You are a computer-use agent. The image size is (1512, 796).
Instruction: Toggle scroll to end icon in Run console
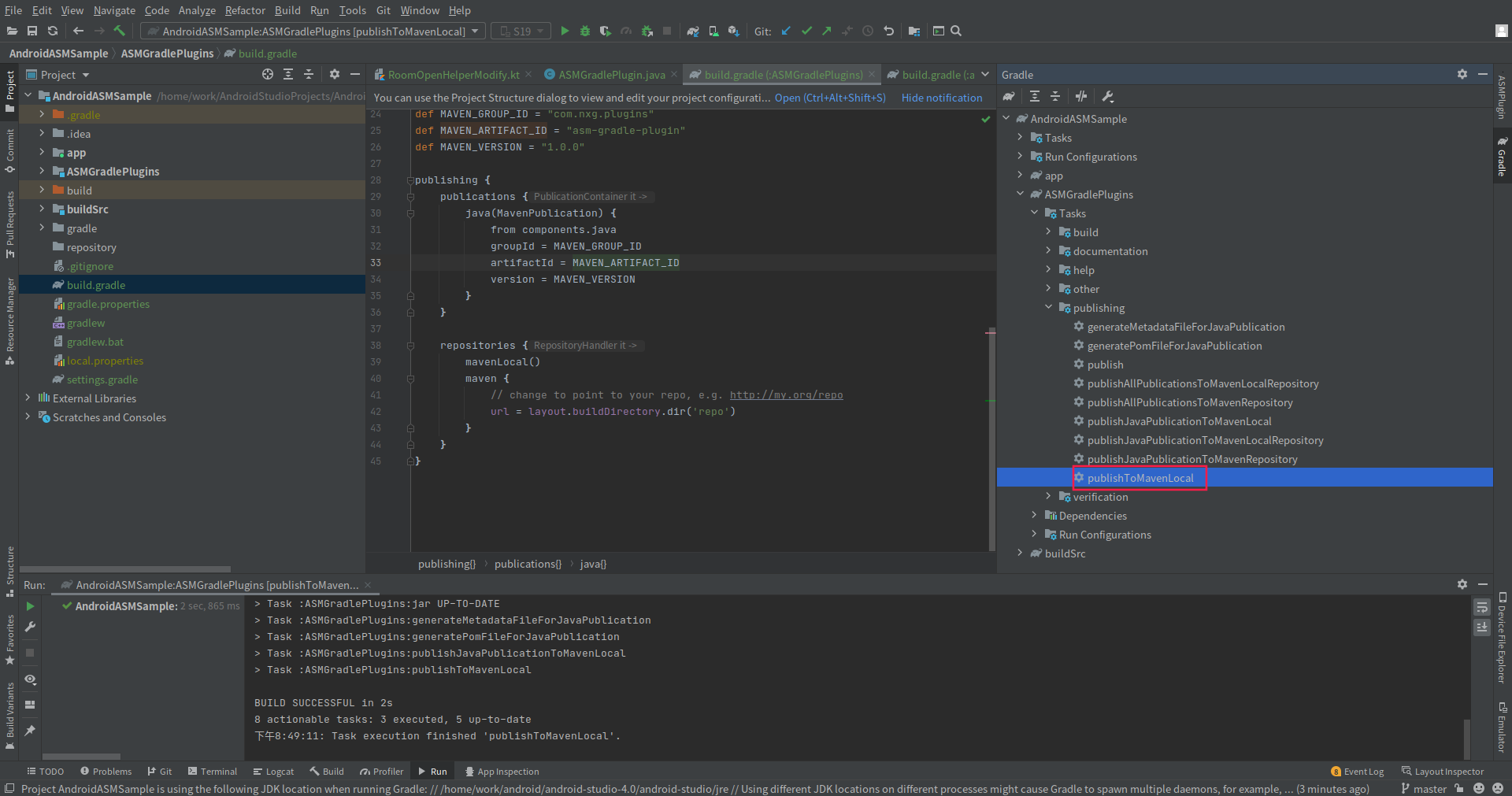(x=1482, y=627)
